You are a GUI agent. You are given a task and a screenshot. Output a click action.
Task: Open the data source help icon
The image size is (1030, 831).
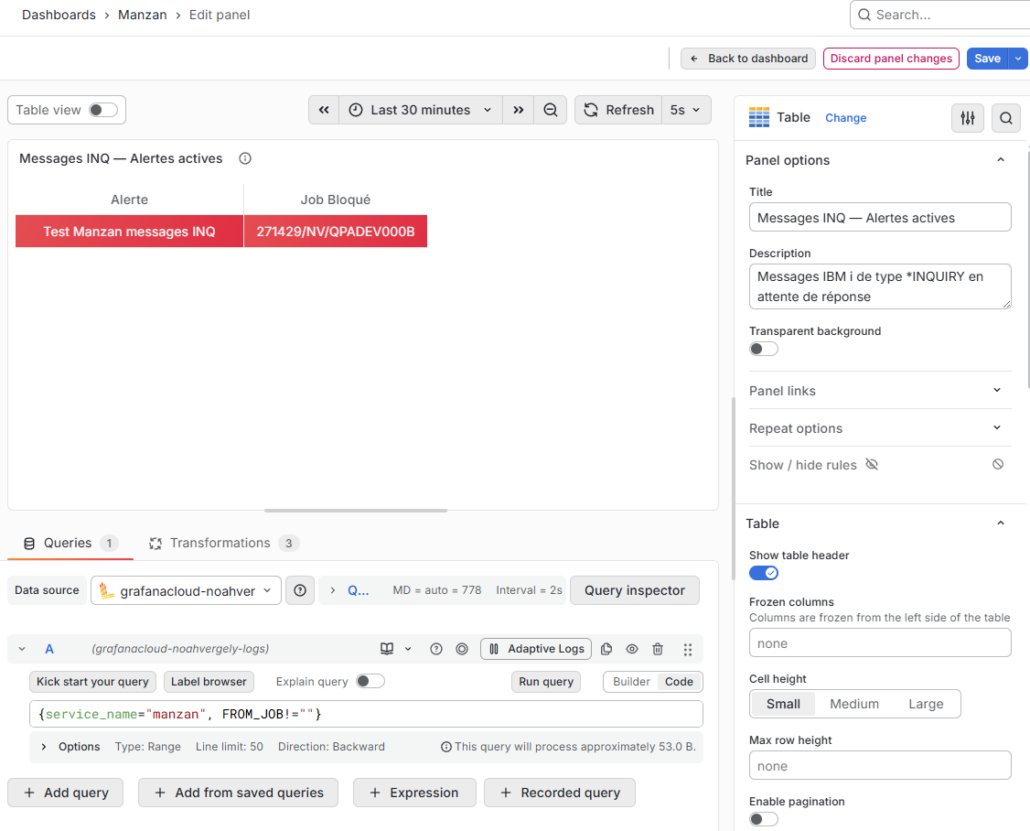pyautogui.click(x=300, y=590)
